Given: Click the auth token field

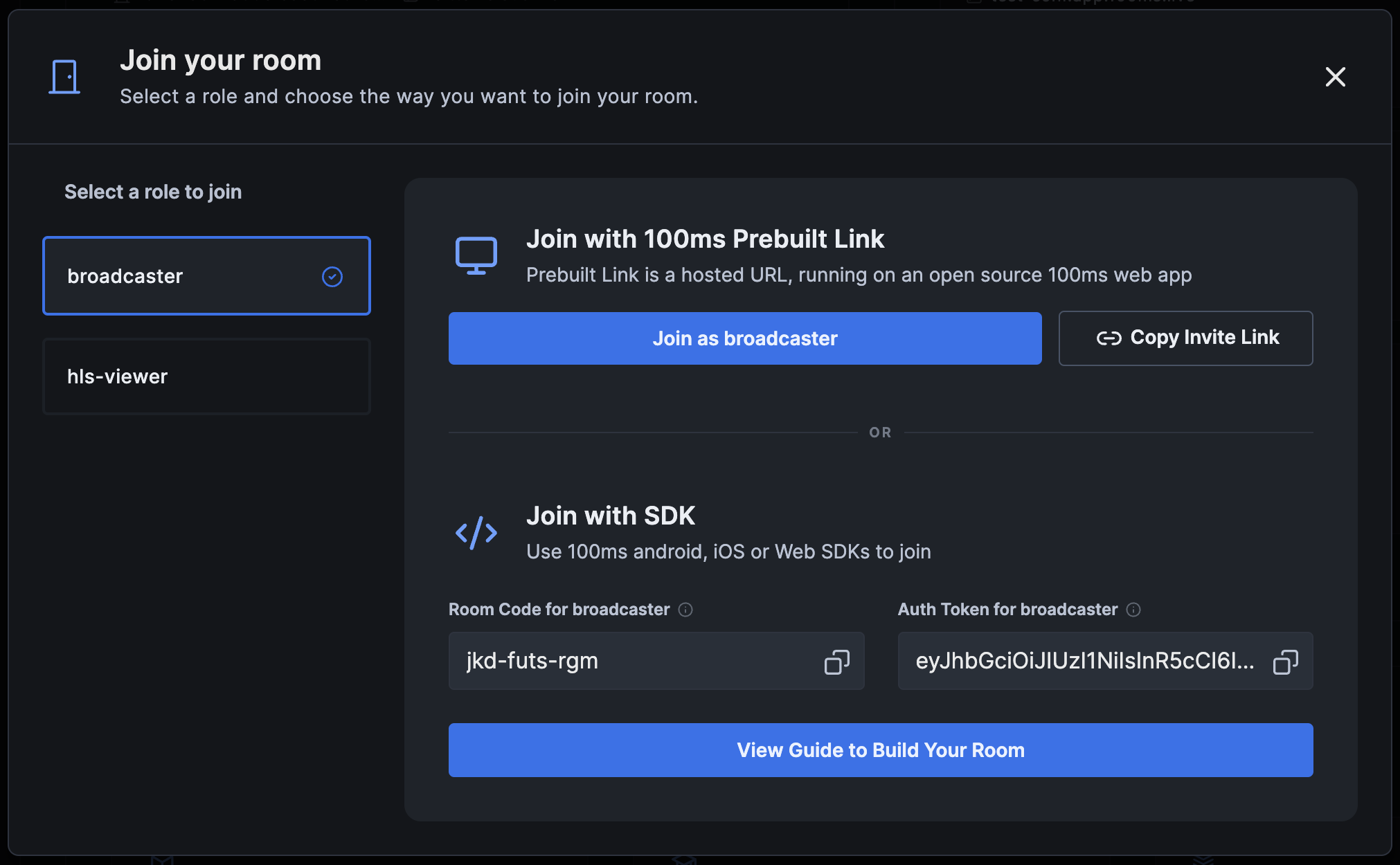Looking at the screenshot, I should pos(1105,661).
